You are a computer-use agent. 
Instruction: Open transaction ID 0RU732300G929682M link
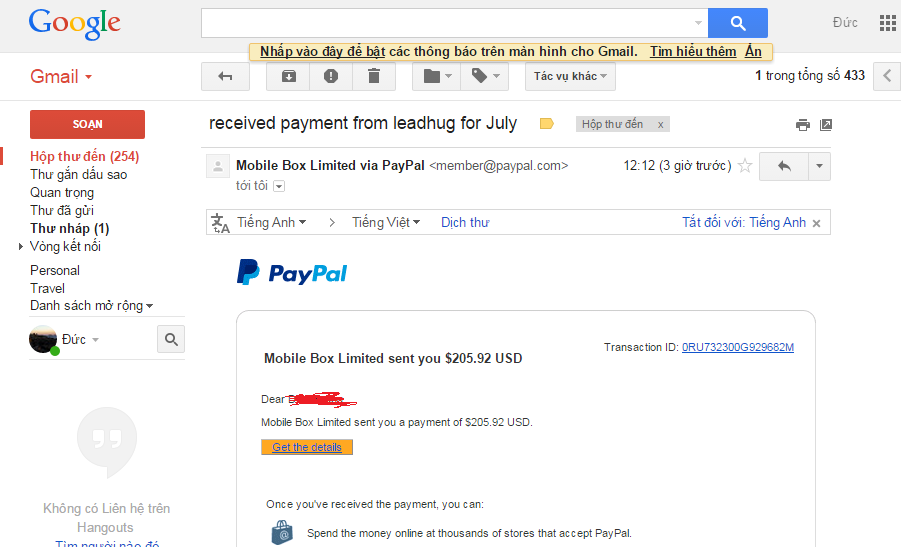tap(738, 347)
